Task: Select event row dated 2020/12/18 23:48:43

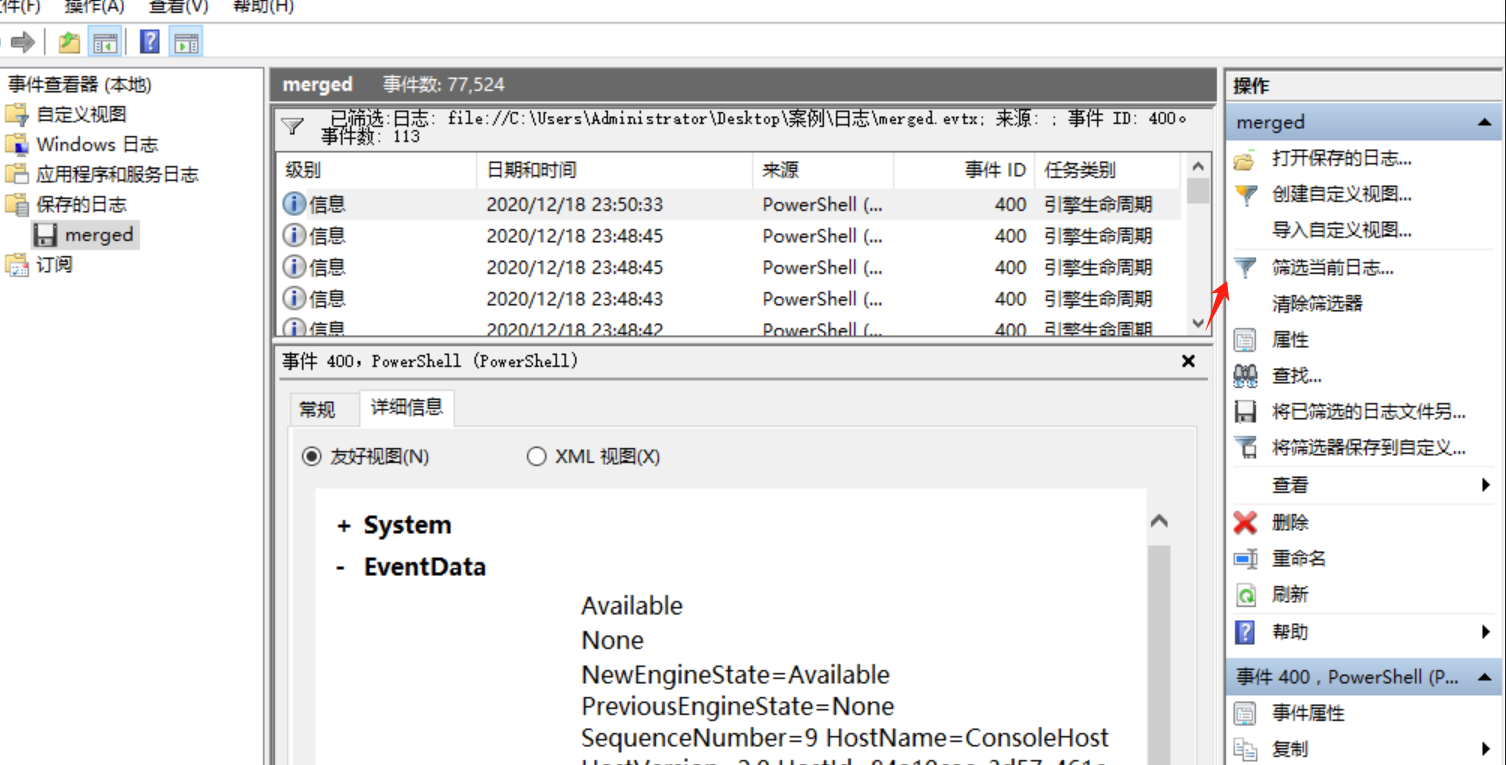Action: pos(729,298)
